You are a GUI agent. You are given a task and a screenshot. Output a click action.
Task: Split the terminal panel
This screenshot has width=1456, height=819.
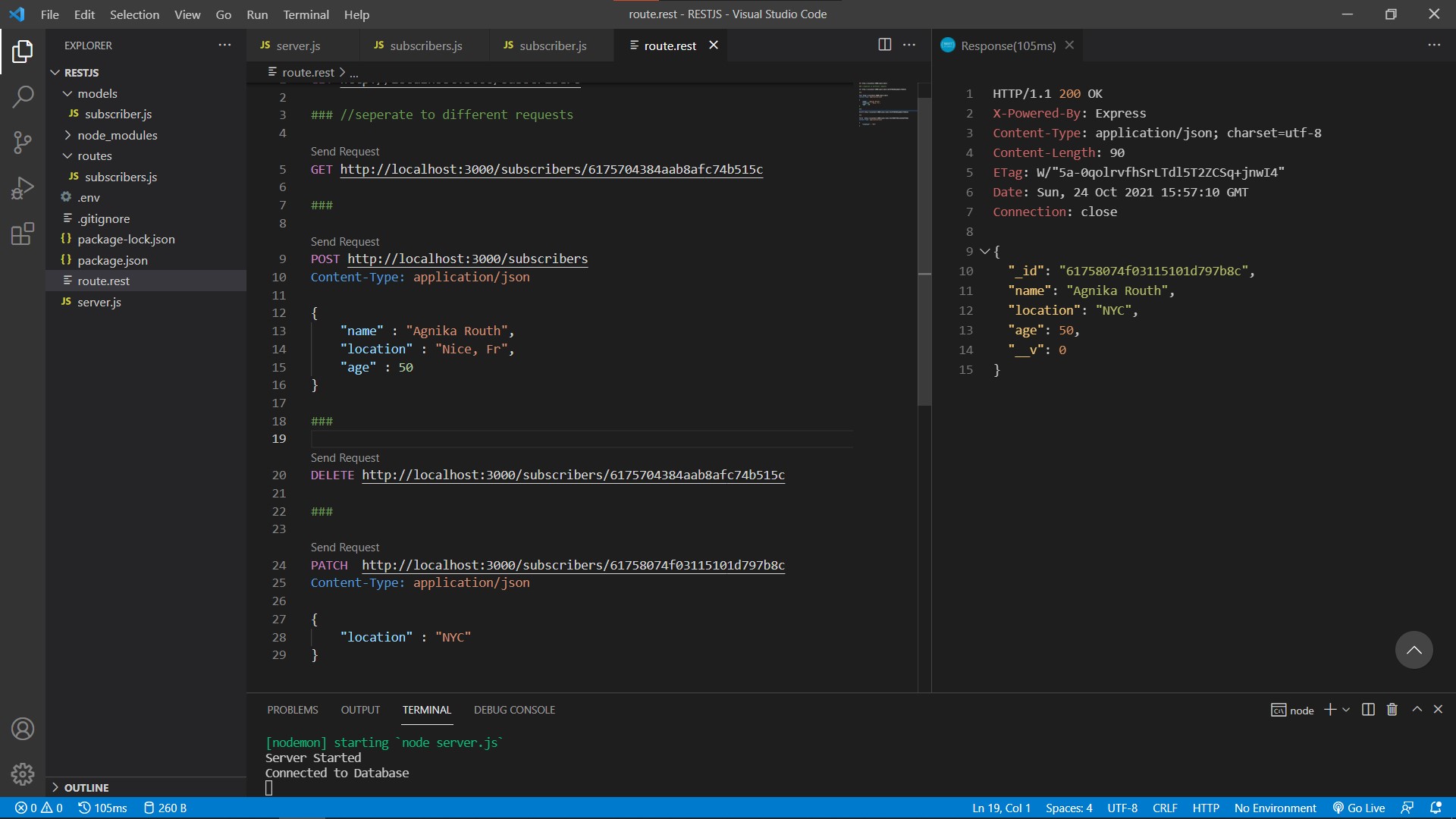pos(1368,710)
